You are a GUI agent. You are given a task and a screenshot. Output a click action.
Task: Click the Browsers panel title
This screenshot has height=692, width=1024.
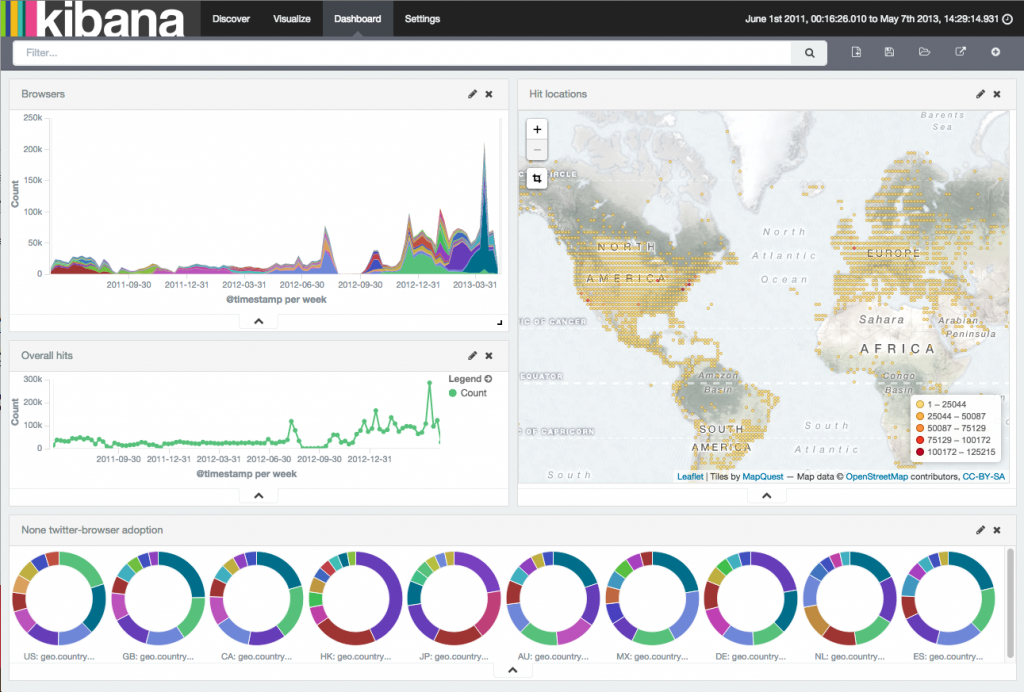(43, 94)
